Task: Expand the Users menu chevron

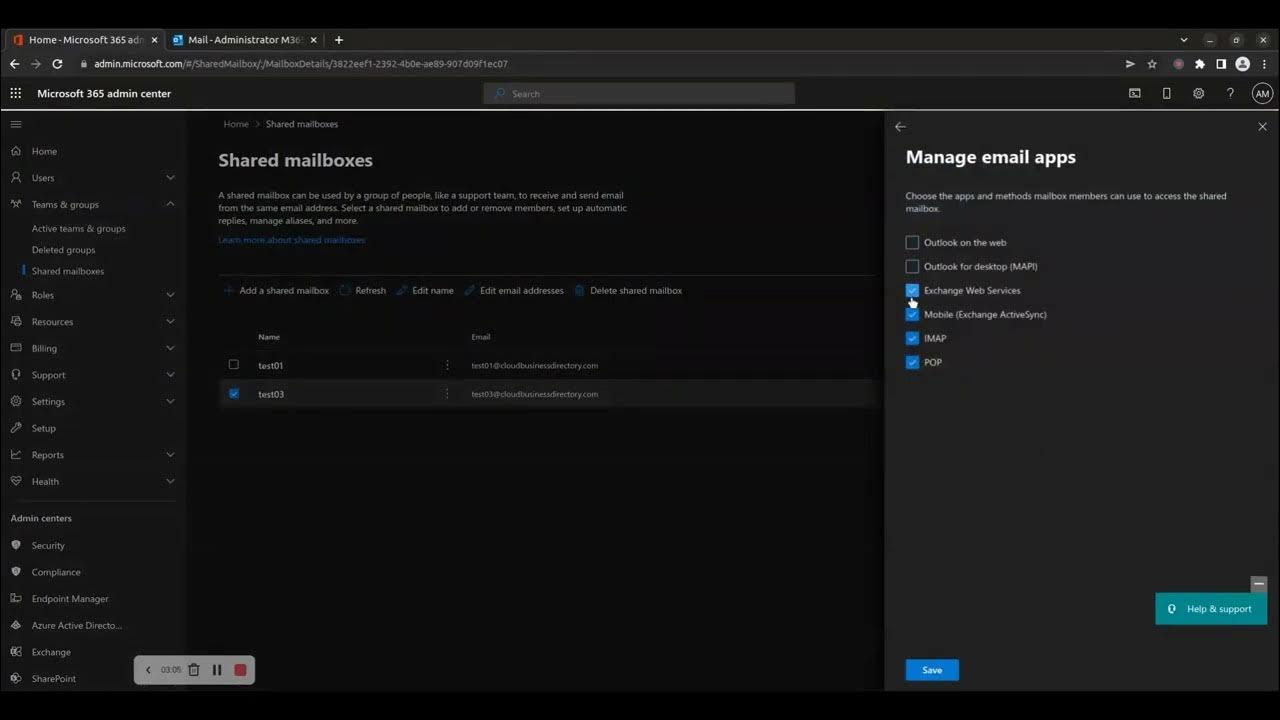Action: pyautogui.click(x=170, y=177)
